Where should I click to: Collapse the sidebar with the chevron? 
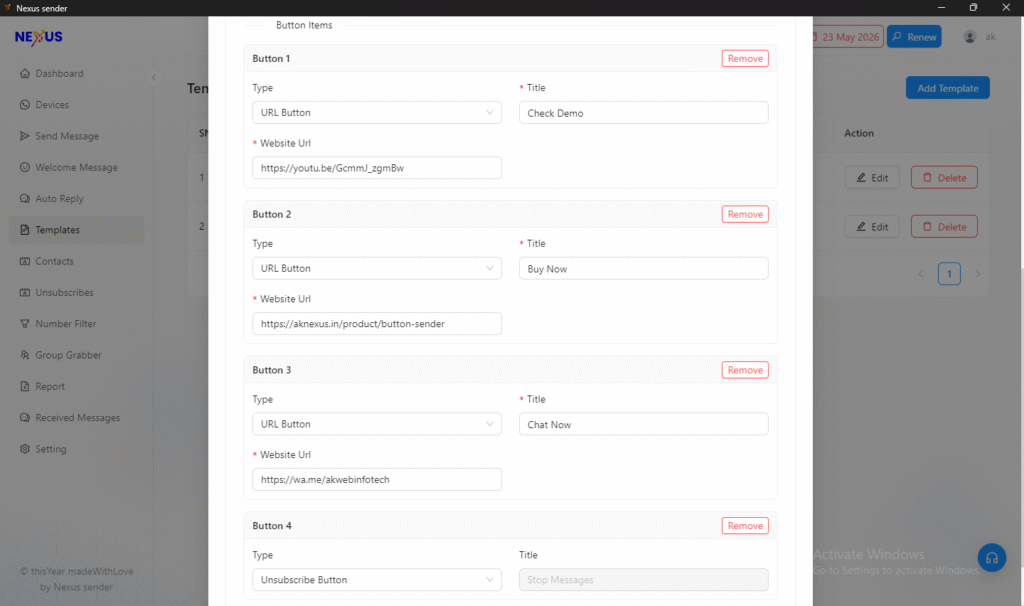coord(153,77)
